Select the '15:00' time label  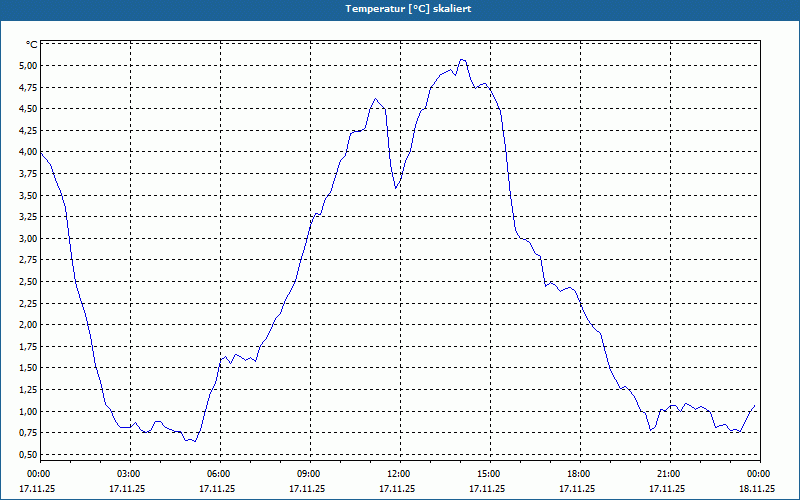pos(490,474)
